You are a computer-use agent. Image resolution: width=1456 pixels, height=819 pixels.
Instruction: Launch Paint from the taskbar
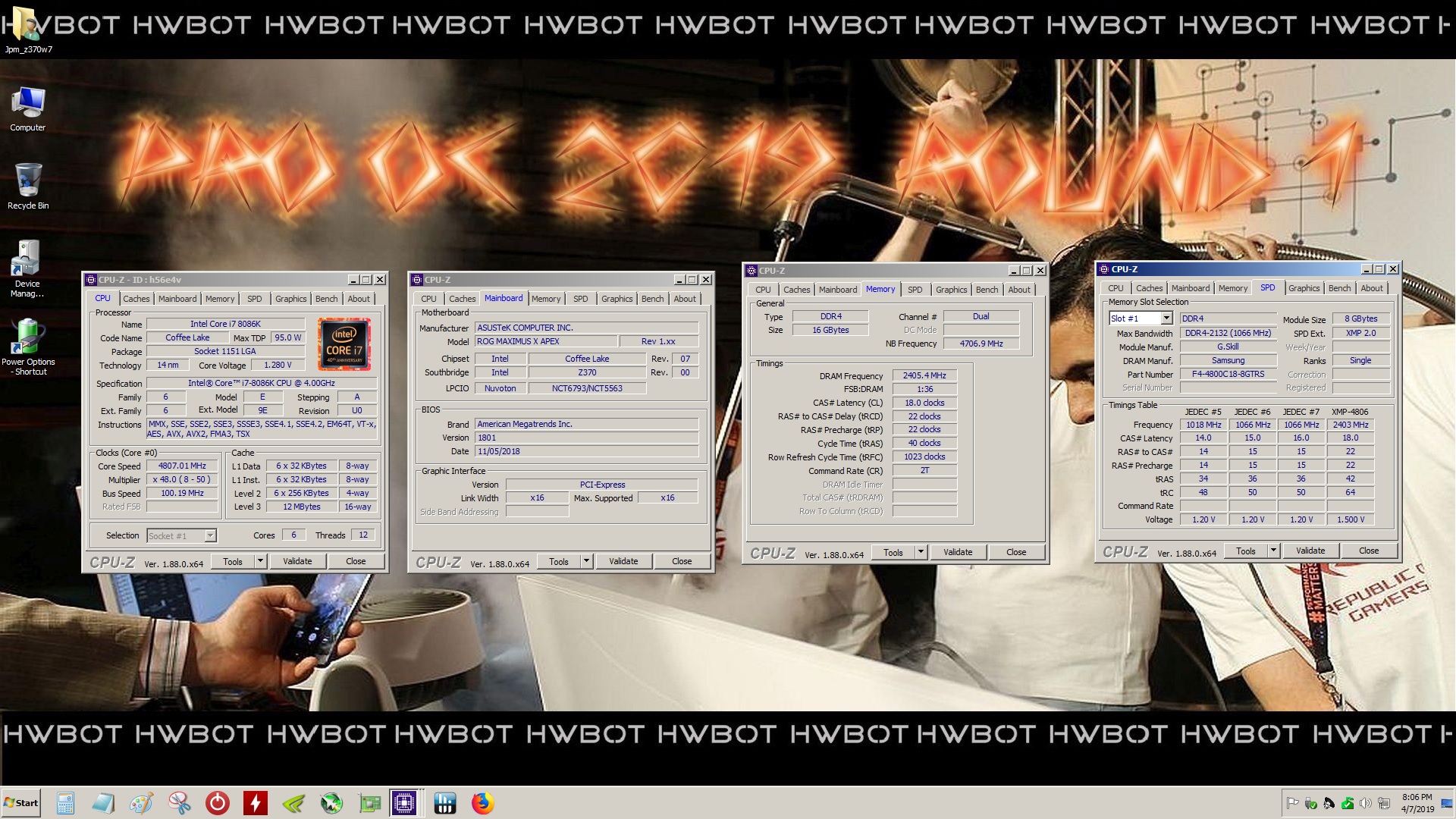point(141,803)
